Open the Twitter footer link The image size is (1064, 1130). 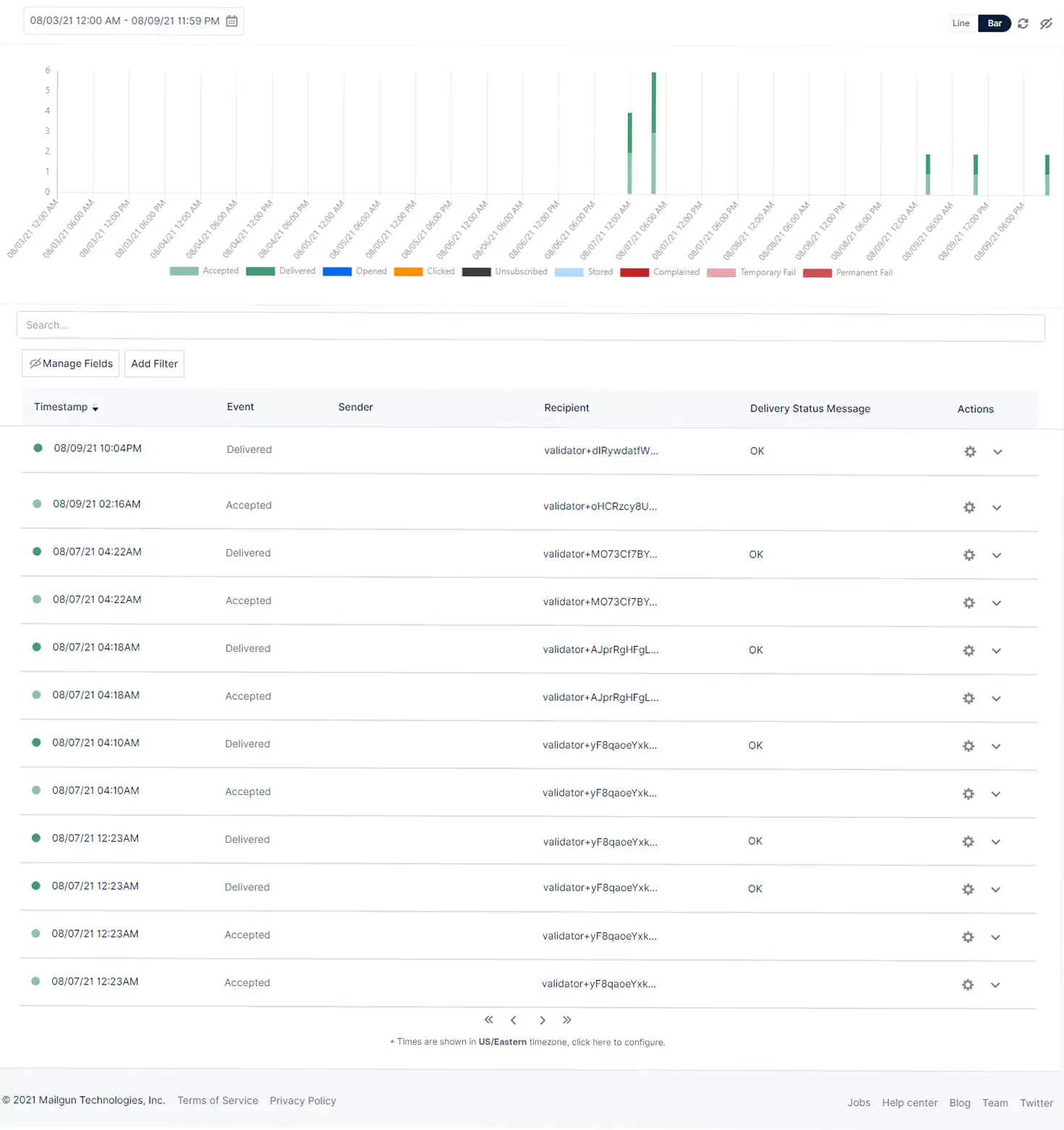1037,1103
